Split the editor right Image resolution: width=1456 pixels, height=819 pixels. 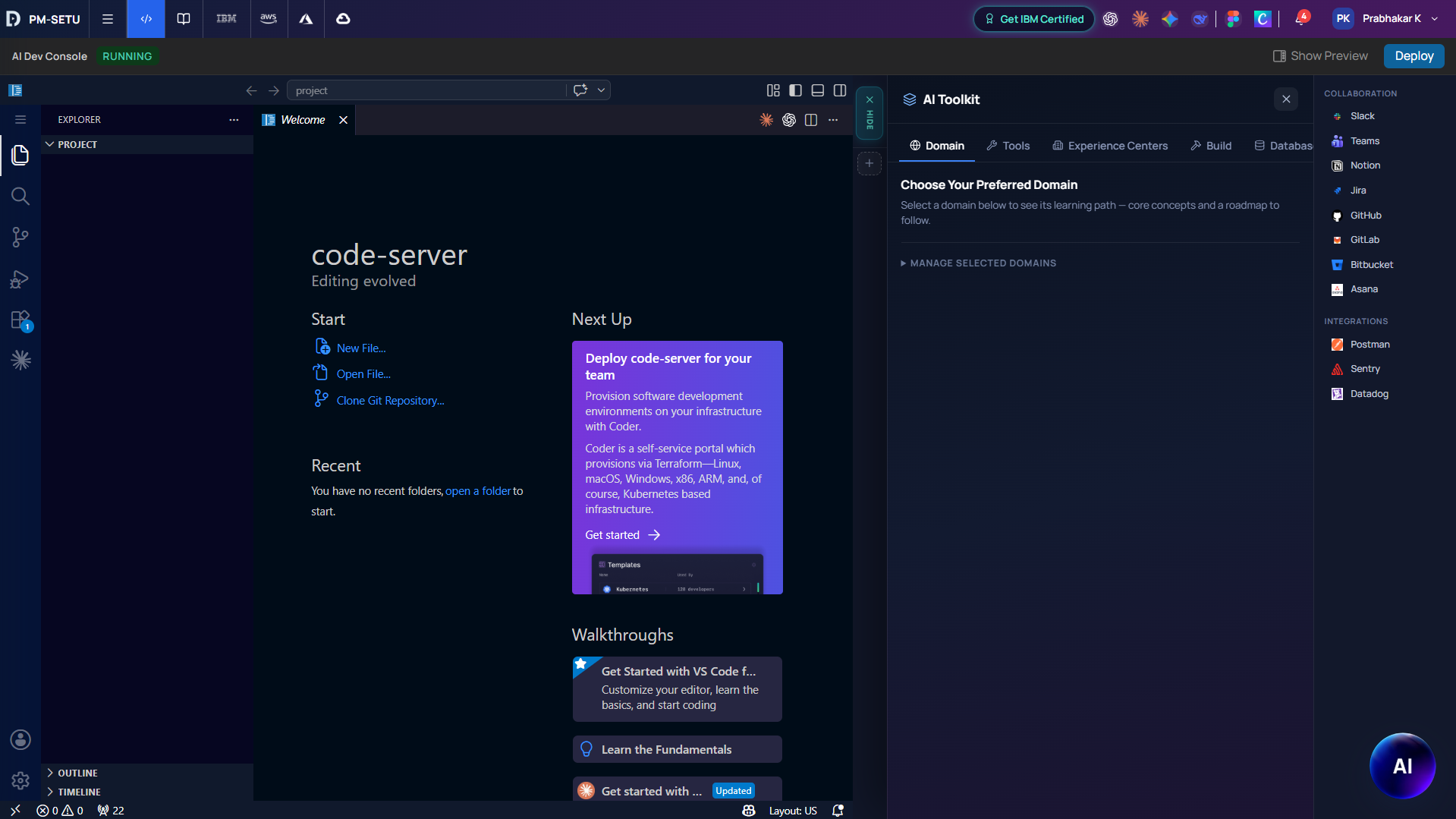coord(811,120)
